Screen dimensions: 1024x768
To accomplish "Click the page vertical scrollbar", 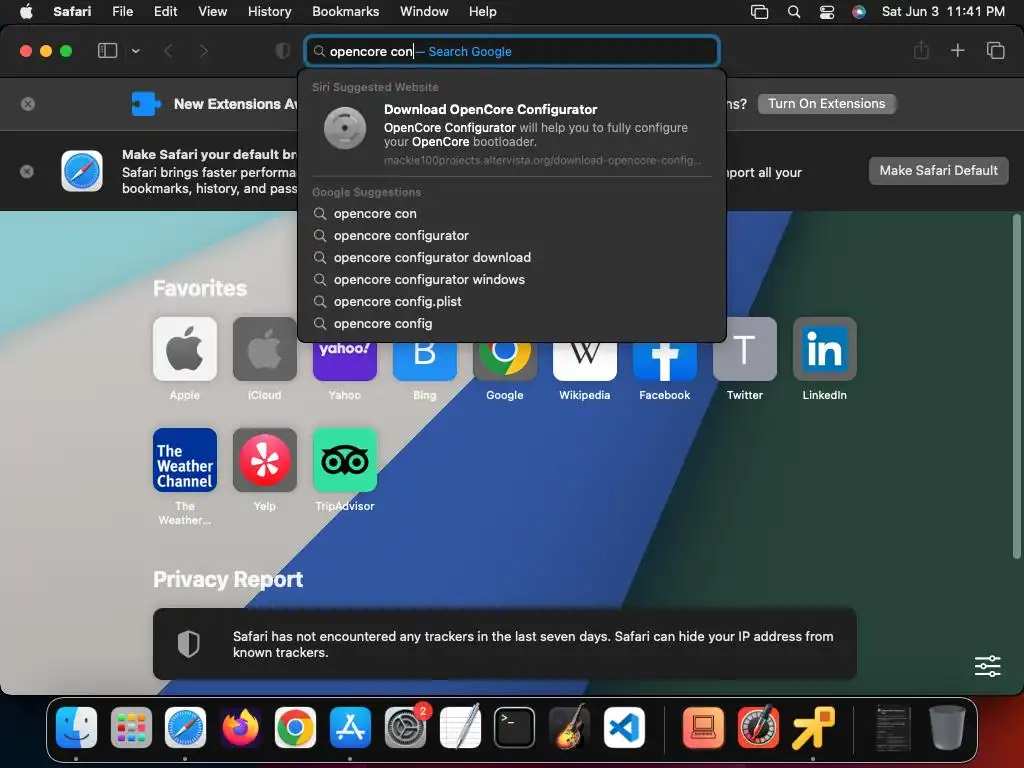I will coord(1016,386).
